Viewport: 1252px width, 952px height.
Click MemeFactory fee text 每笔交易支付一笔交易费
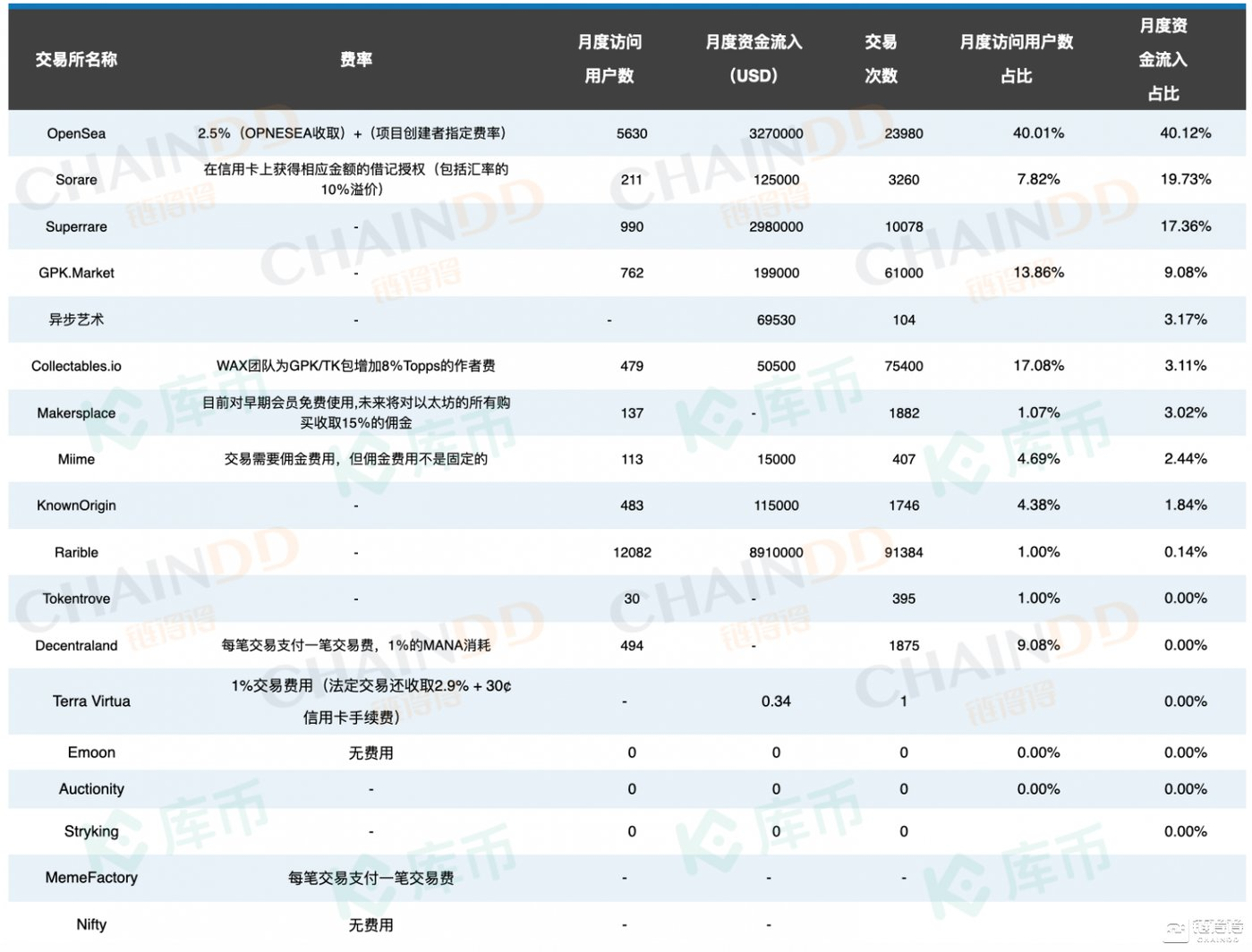point(370,879)
